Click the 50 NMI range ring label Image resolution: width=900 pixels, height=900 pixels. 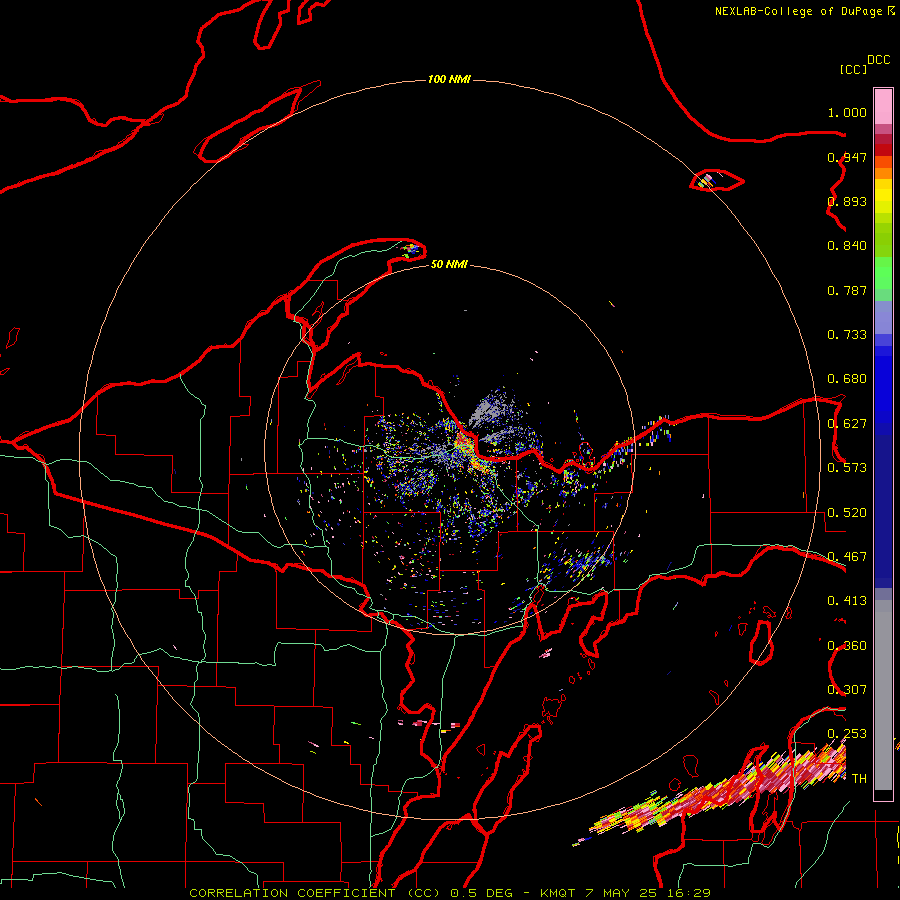(449, 265)
